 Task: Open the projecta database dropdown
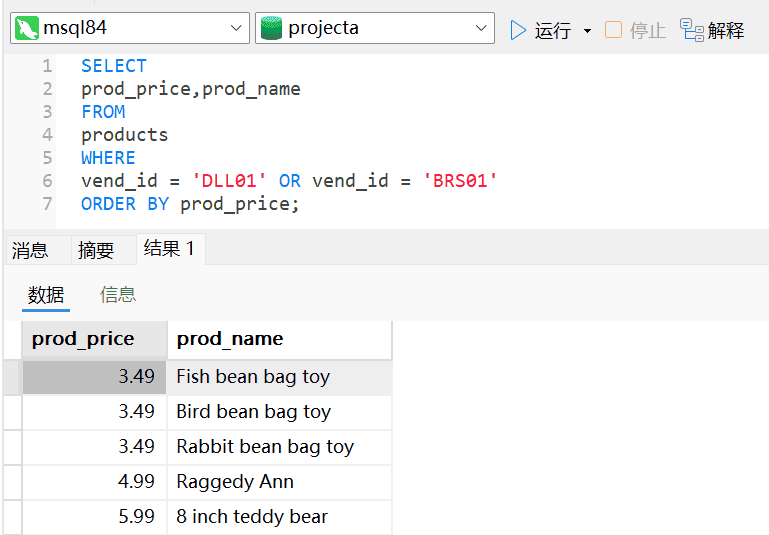[x=482, y=29]
